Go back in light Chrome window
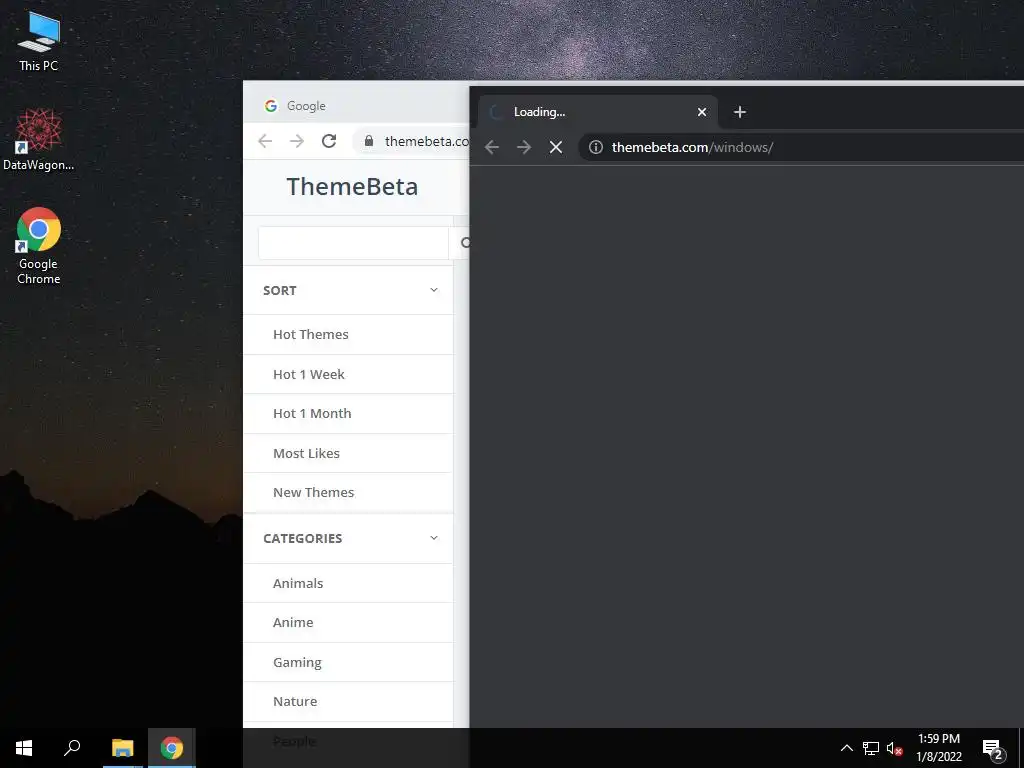 264,141
